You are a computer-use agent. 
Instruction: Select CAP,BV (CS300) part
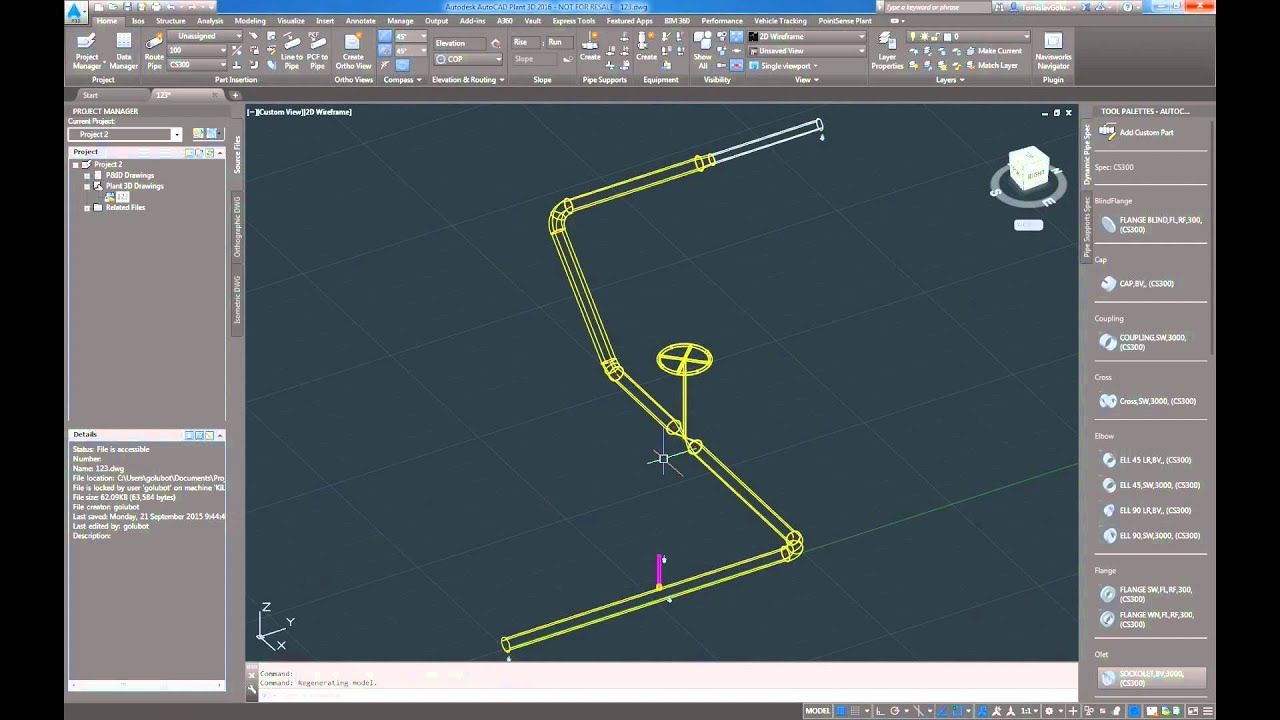click(1137, 283)
